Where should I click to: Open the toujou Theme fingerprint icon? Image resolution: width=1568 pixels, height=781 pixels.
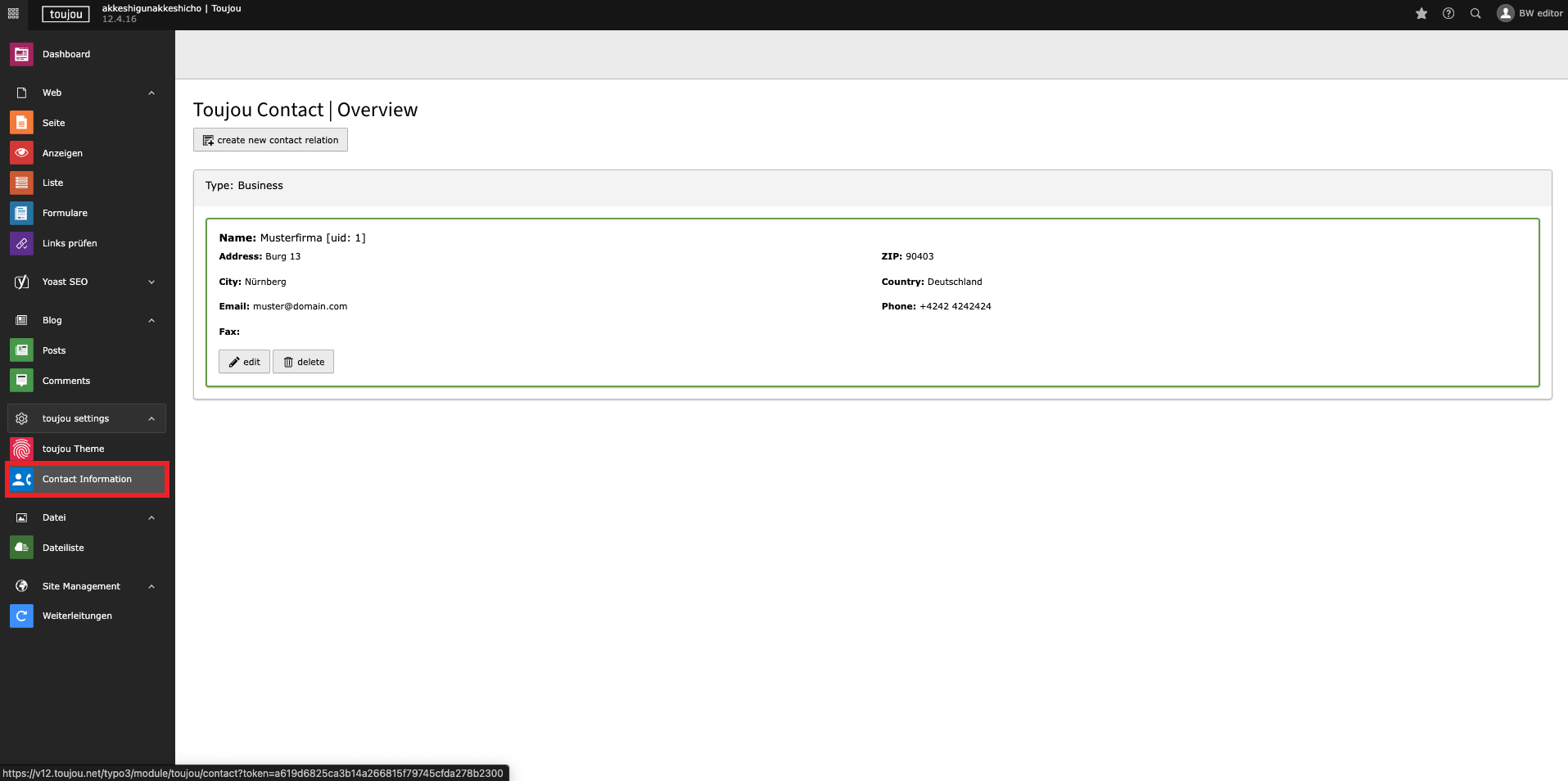(x=21, y=449)
